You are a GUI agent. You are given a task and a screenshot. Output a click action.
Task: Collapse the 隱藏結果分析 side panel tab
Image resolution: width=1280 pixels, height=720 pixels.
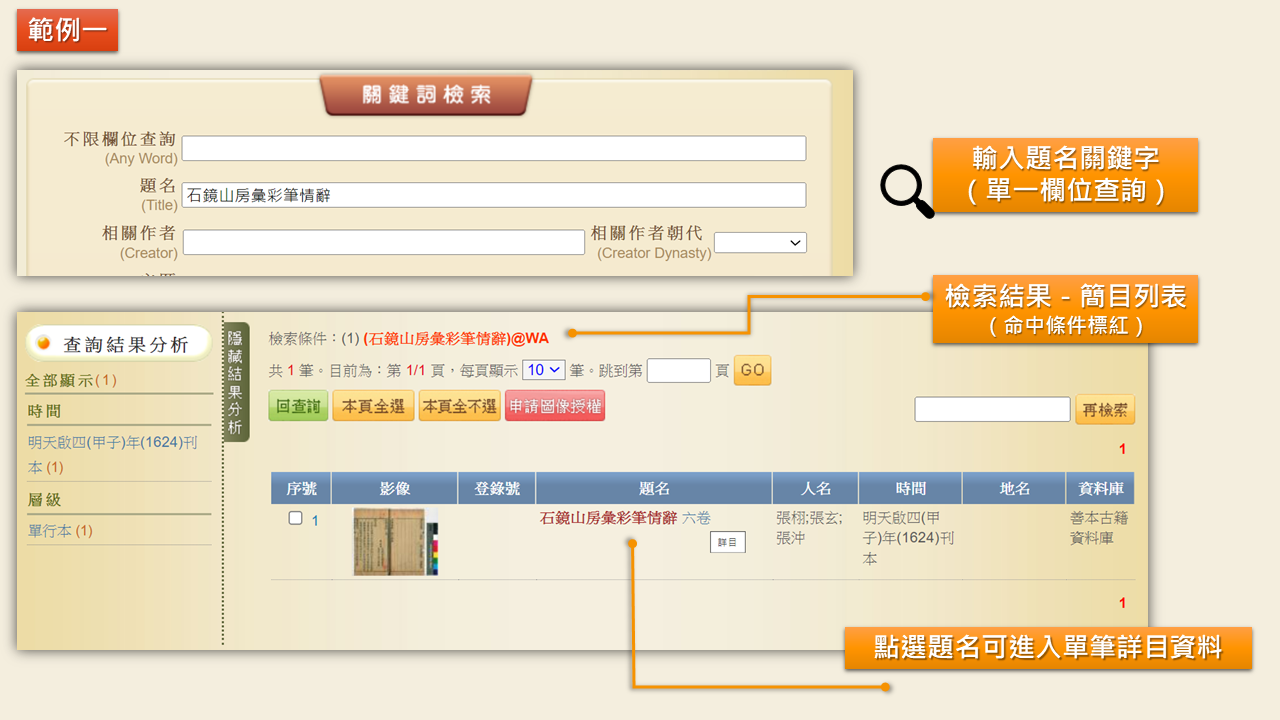(235, 382)
